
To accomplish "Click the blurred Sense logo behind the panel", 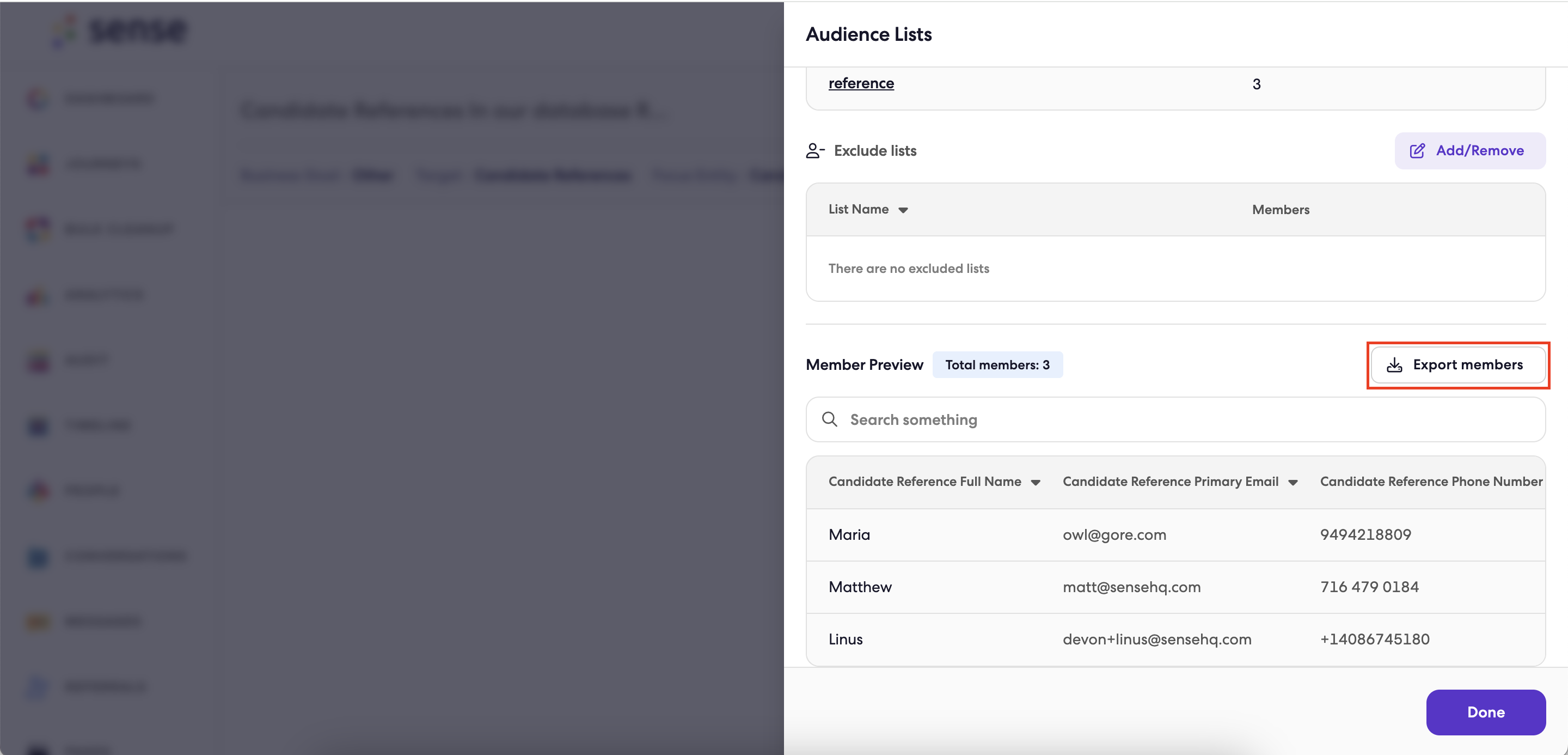I will pyautogui.click(x=120, y=31).
